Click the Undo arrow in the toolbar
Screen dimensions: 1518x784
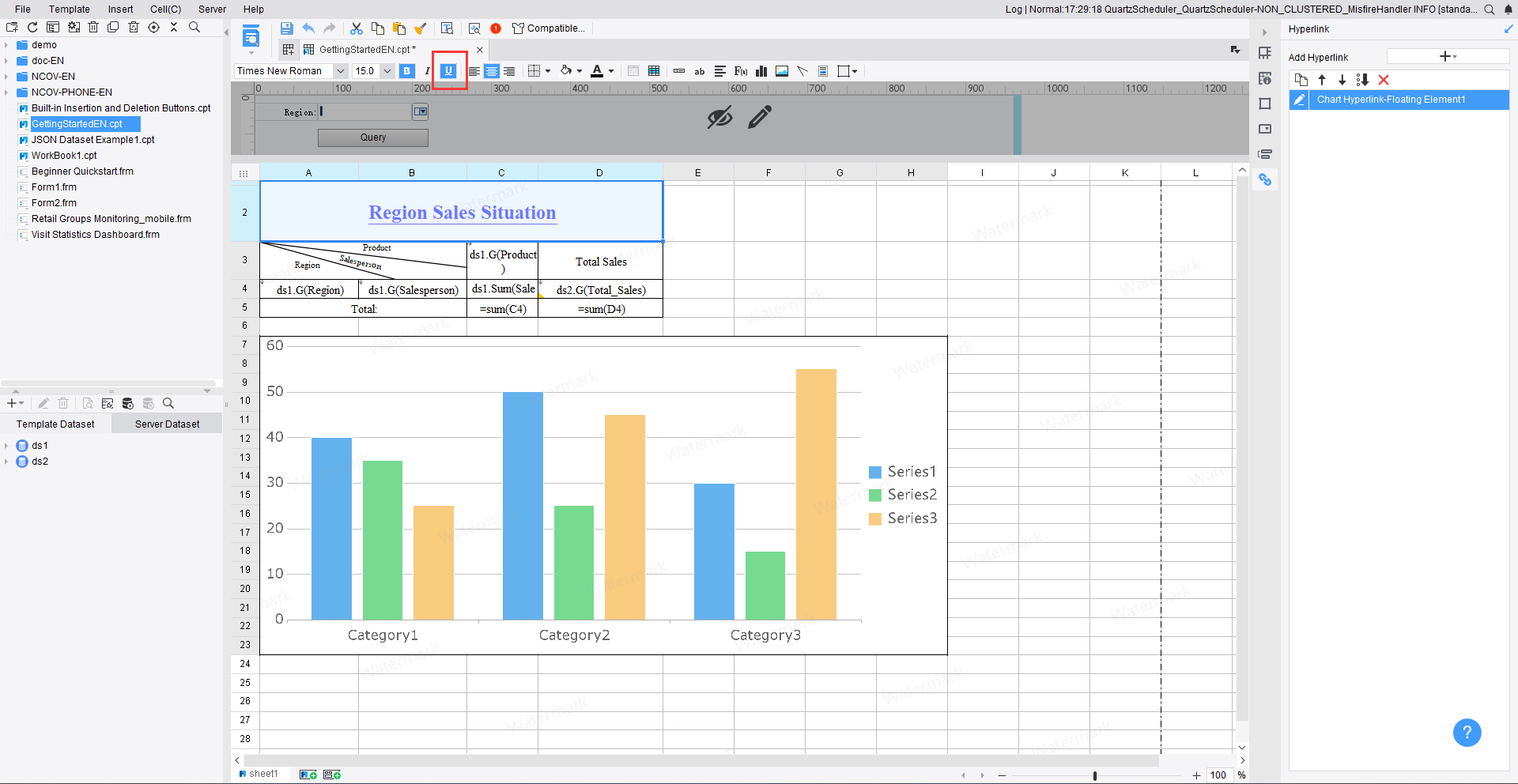308,28
